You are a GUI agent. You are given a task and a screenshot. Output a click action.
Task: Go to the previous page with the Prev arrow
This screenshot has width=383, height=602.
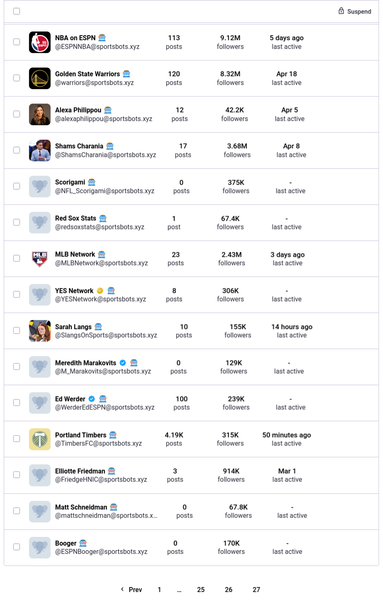tap(131, 589)
